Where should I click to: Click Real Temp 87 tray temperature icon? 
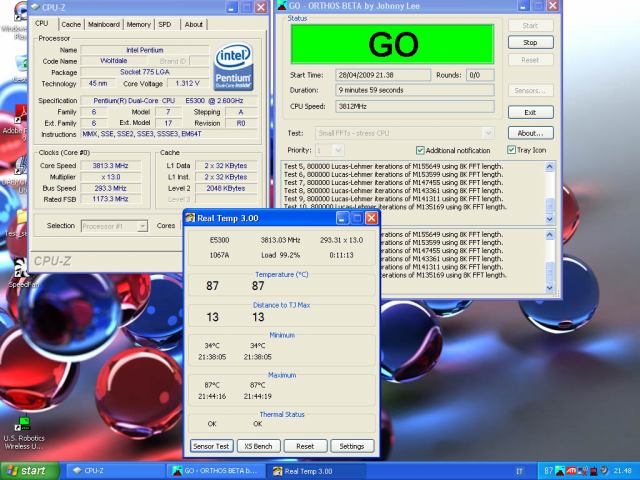[548, 471]
